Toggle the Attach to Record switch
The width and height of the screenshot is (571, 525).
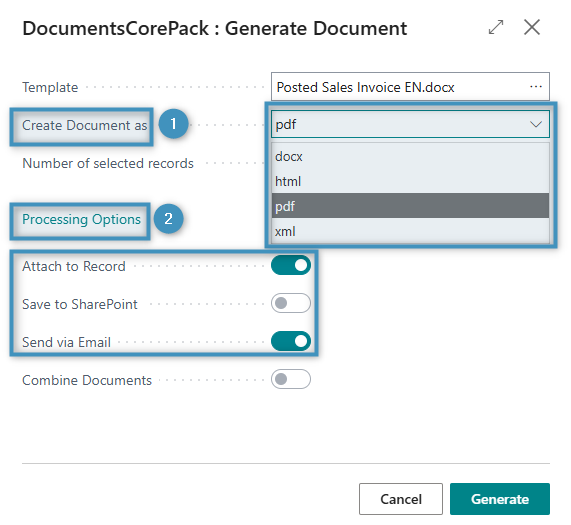pyautogui.click(x=291, y=265)
